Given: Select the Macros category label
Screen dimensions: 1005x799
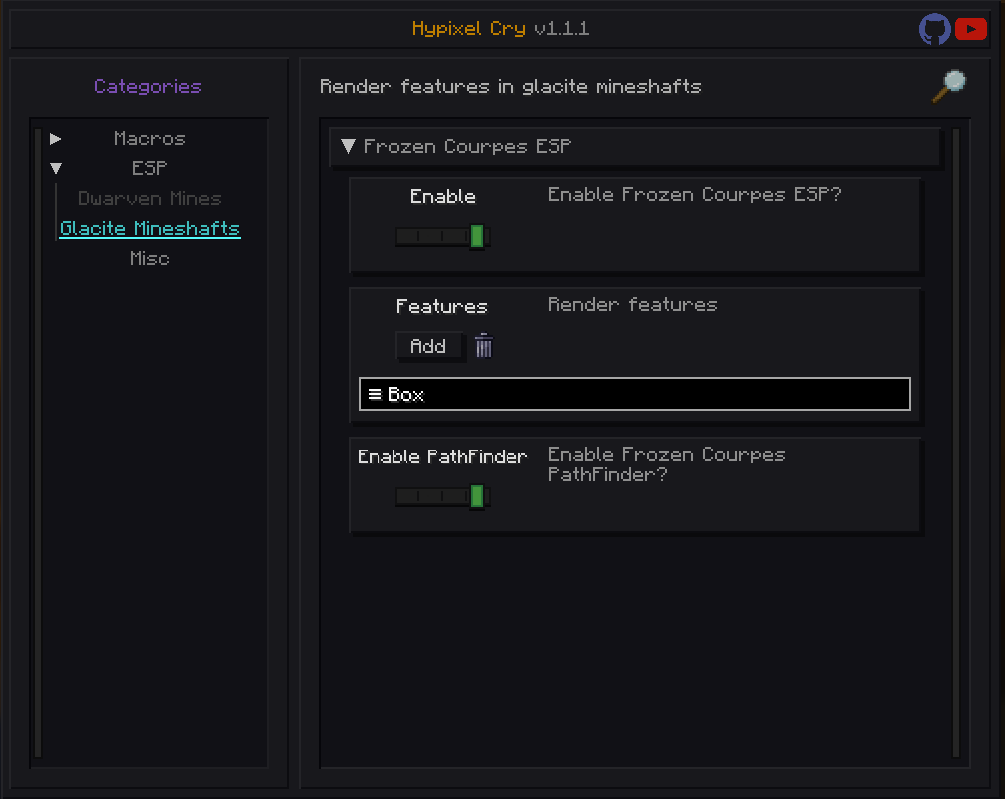Looking at the screenshot, I should click(149, 139).
